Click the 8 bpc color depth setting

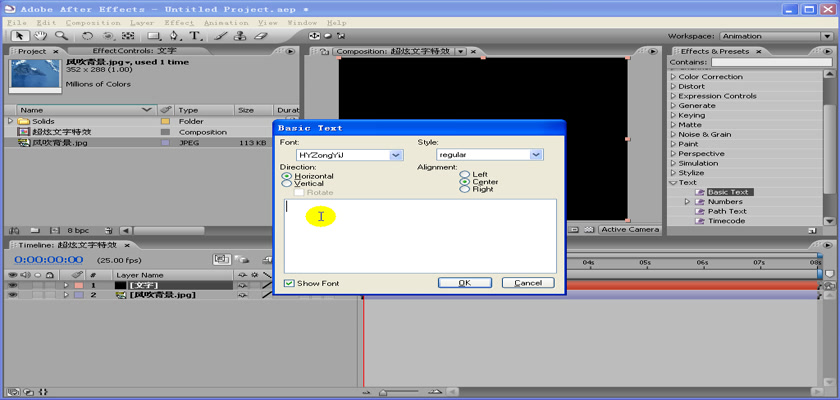click(x=78, y=230)
